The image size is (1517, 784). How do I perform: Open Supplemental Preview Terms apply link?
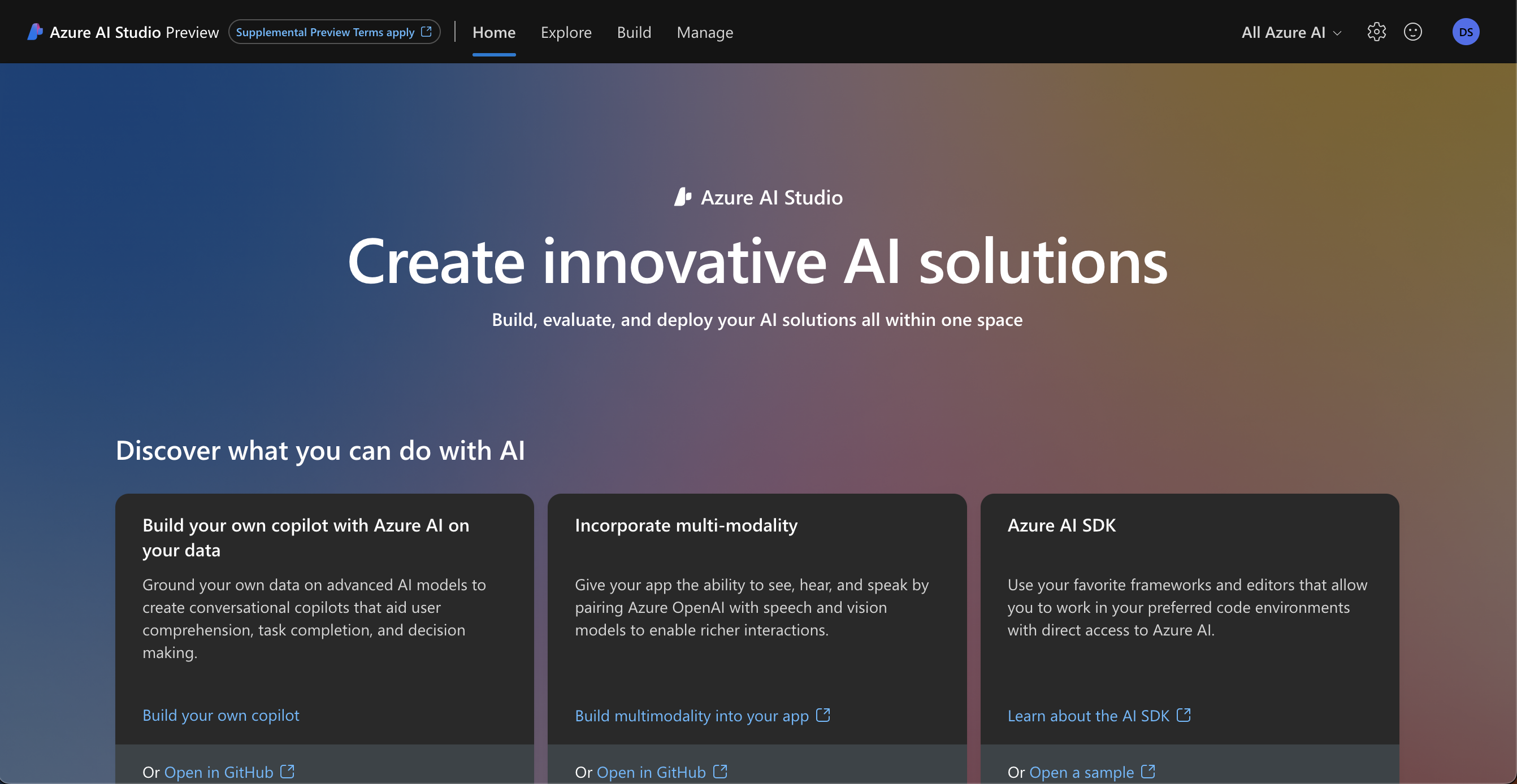[325, 32]
